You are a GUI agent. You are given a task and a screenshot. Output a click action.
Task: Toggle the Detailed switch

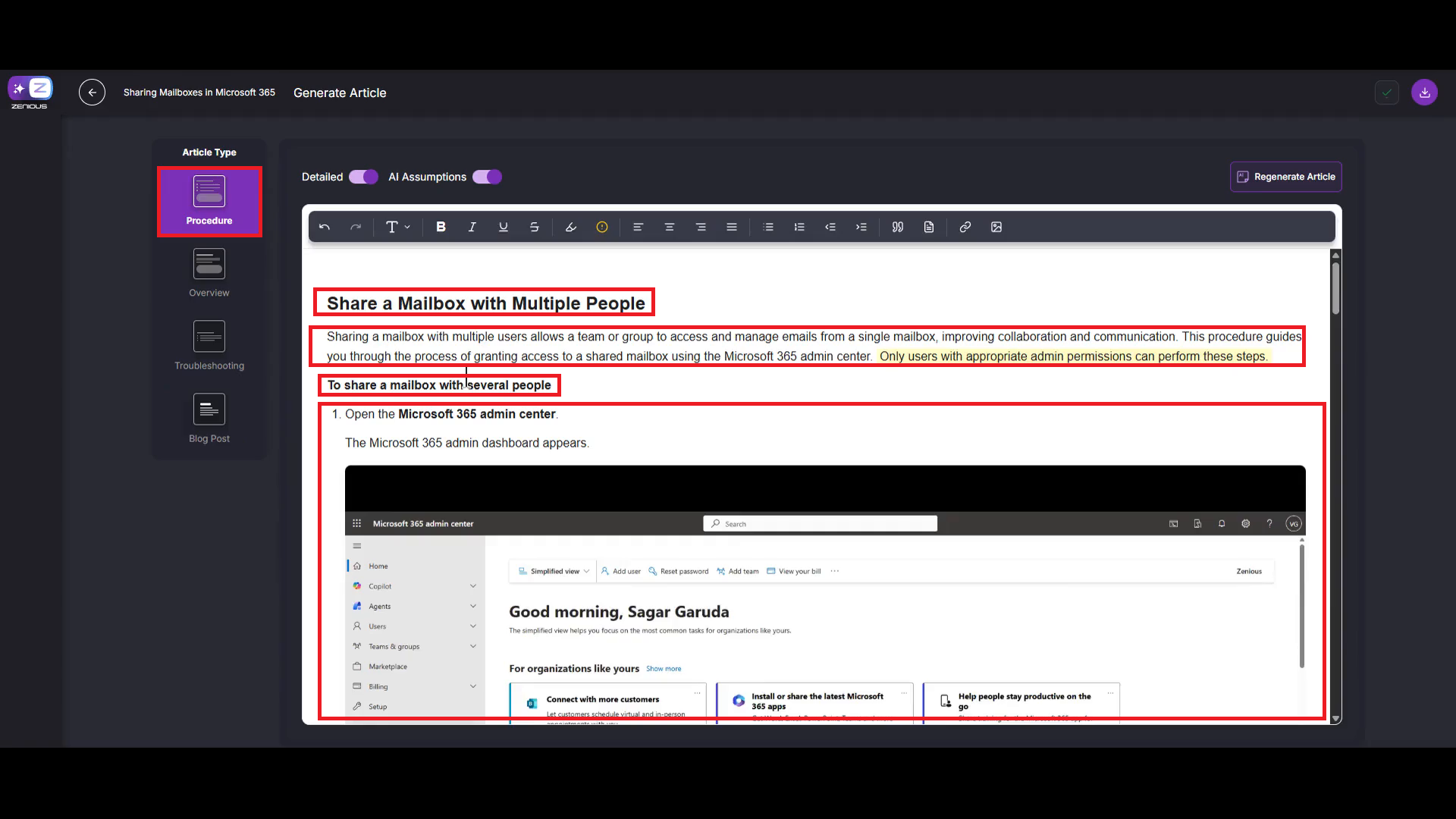[363, 177]
